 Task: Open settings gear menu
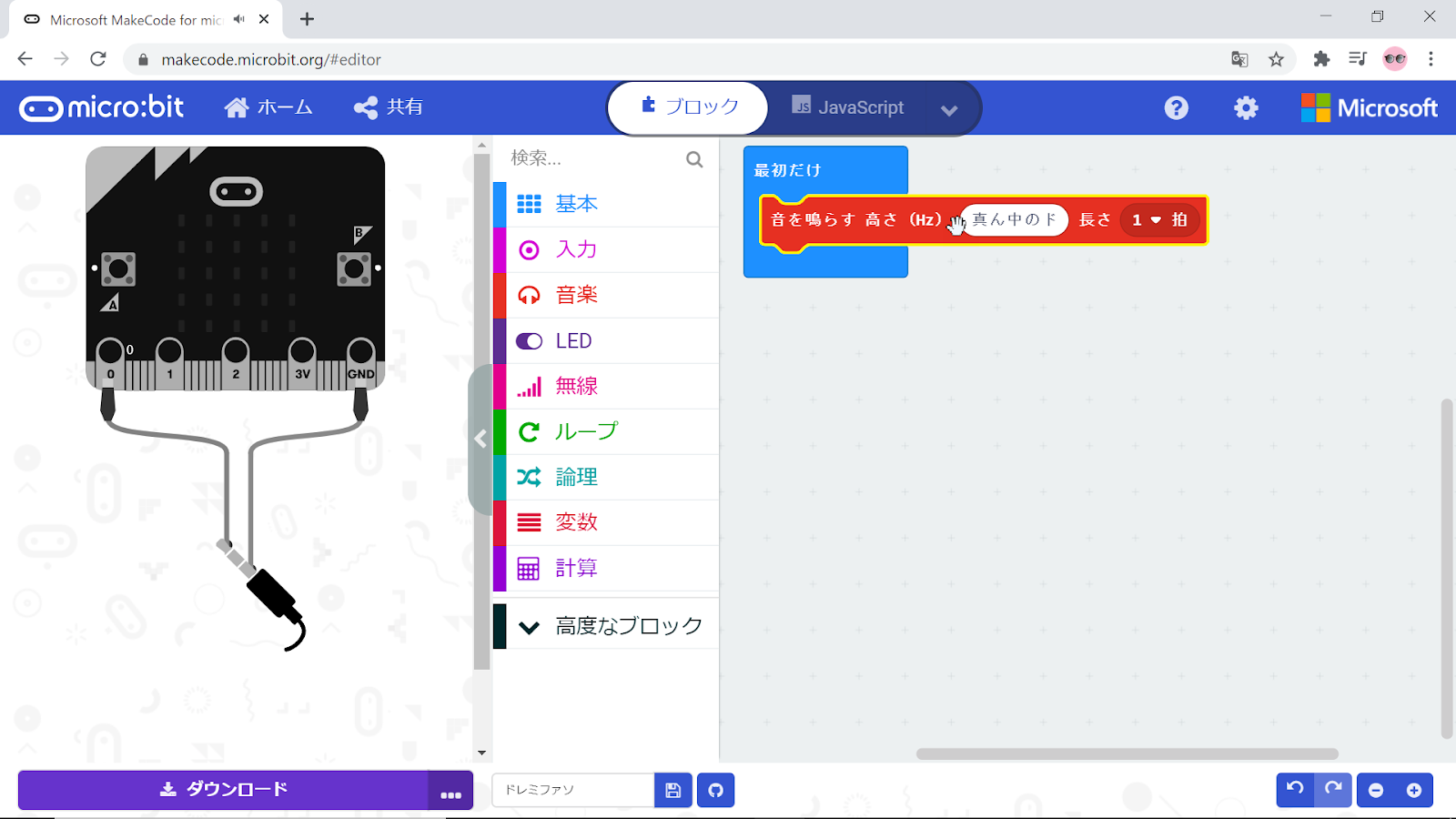[x=1246, y=108]
